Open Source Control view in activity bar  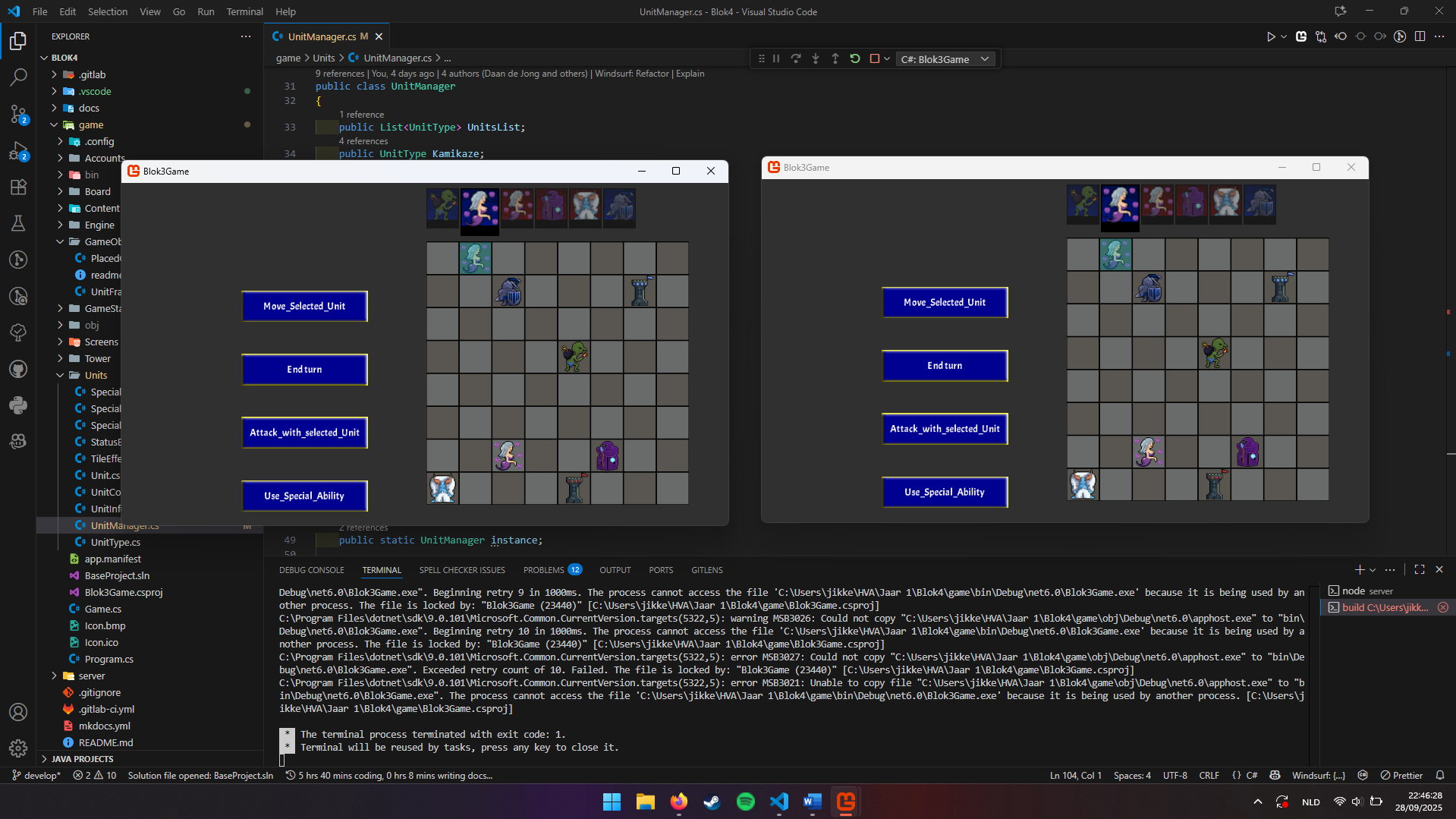click(18, 114)
